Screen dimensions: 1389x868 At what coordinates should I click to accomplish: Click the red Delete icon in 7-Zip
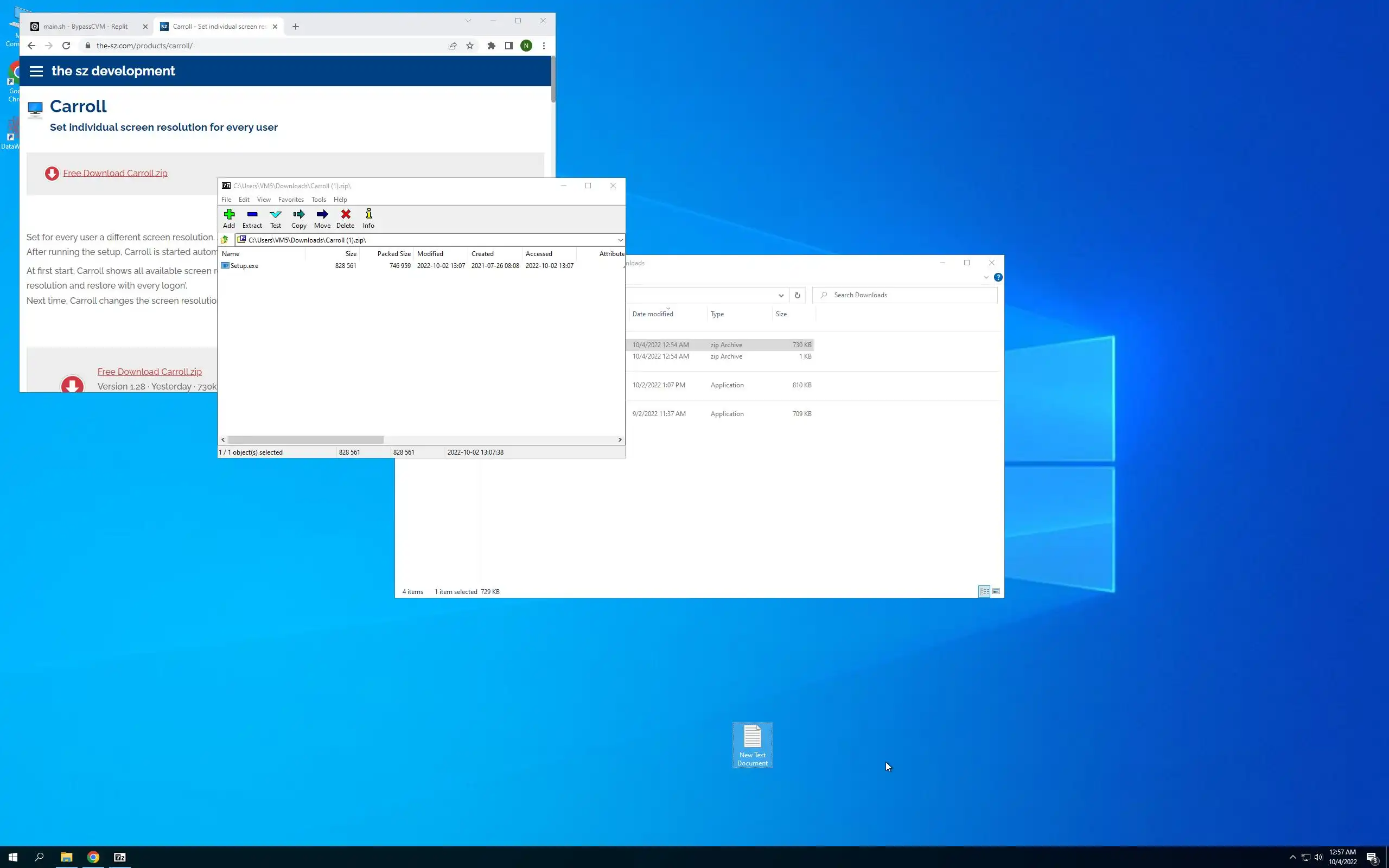[346, 218]
